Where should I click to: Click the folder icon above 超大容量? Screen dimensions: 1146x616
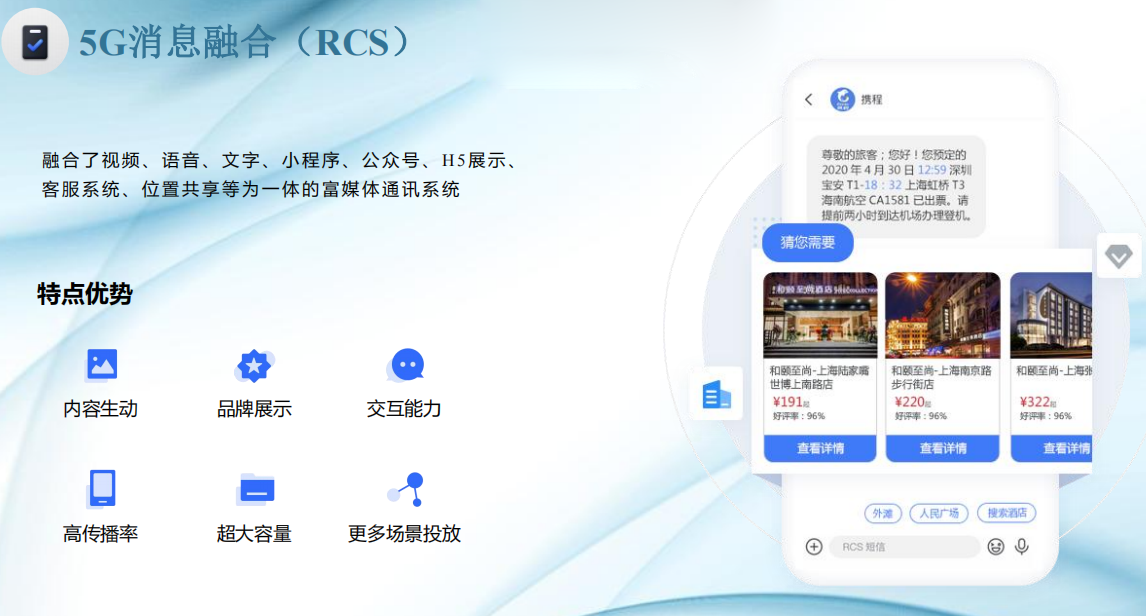coord(255,490)
